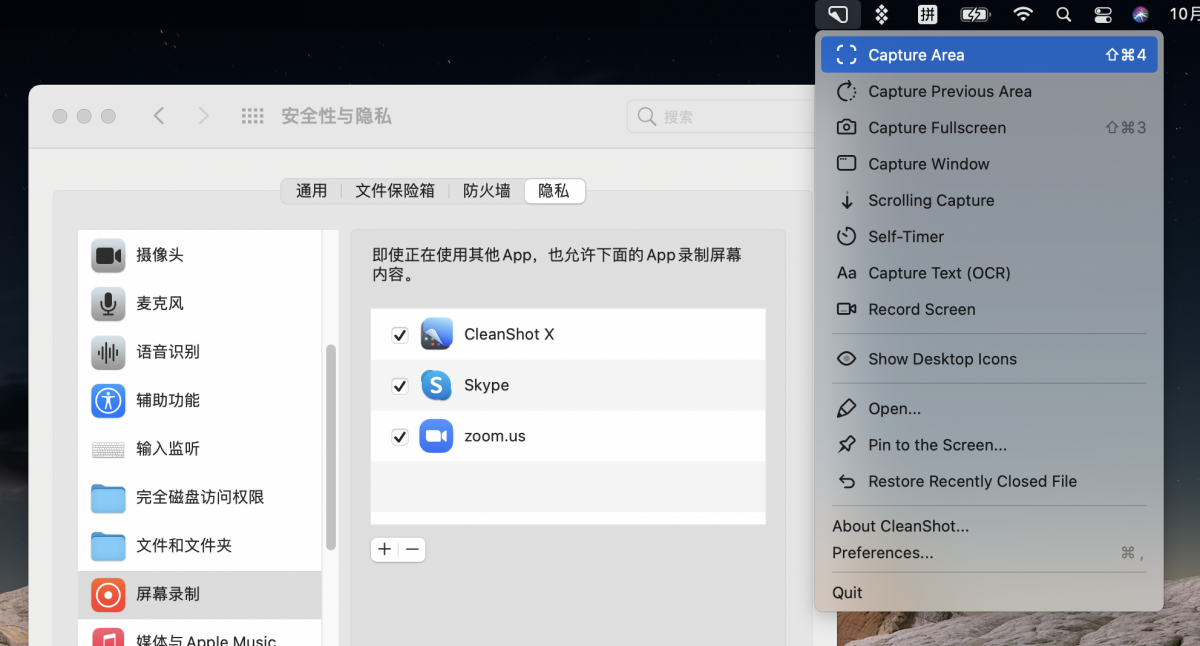Open Preferences... from CleanShot menu
Viewport: 1200px width, 646px height.
(x=883, y=553)
